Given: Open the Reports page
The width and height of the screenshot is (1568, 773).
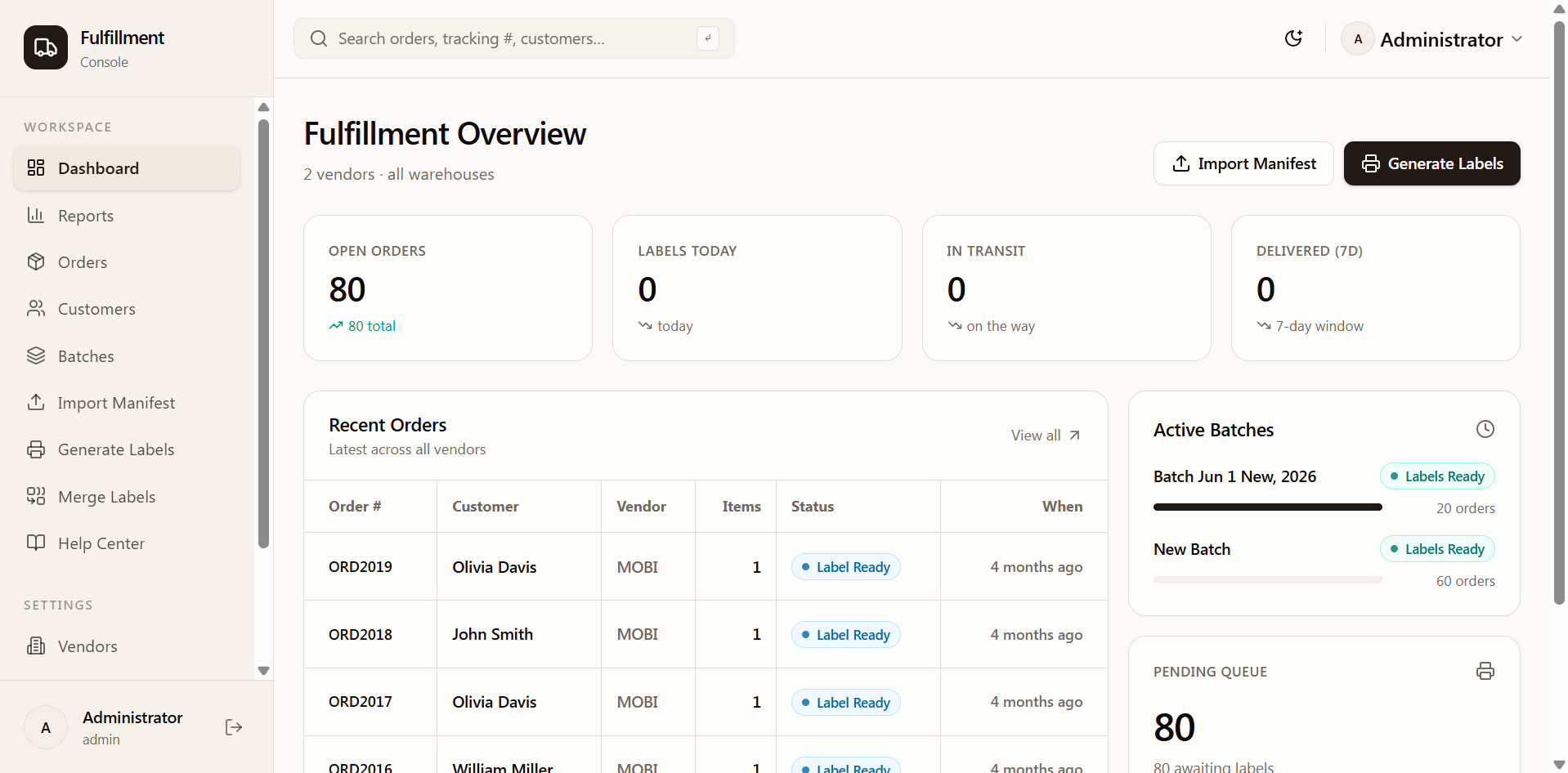Looking at the screenshot, I should coord(127,216).
